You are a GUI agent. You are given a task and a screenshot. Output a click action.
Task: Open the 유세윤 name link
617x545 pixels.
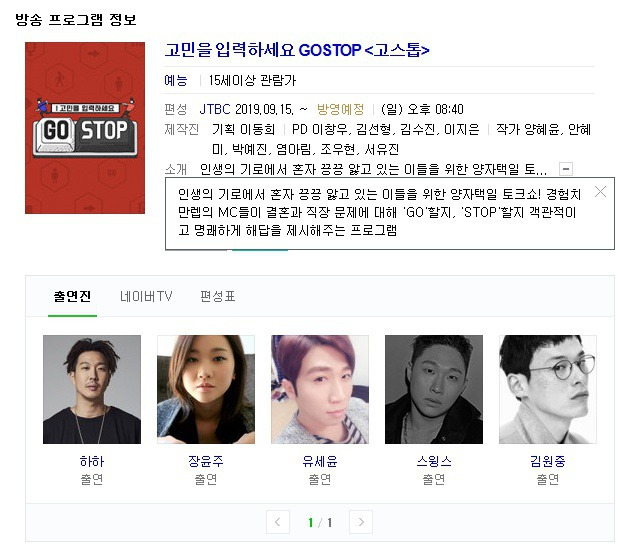pyautogui.click(x=320, y=461)
